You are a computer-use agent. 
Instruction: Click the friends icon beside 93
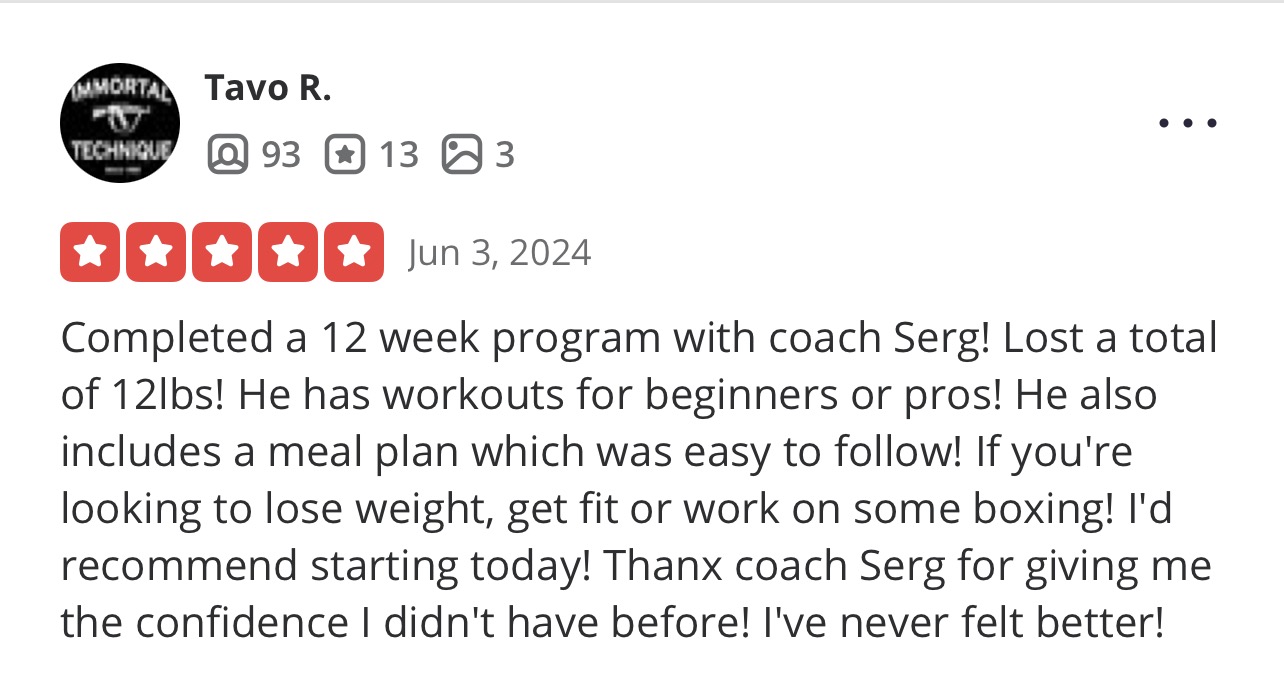pyautogui.click(x=227, y=155)
